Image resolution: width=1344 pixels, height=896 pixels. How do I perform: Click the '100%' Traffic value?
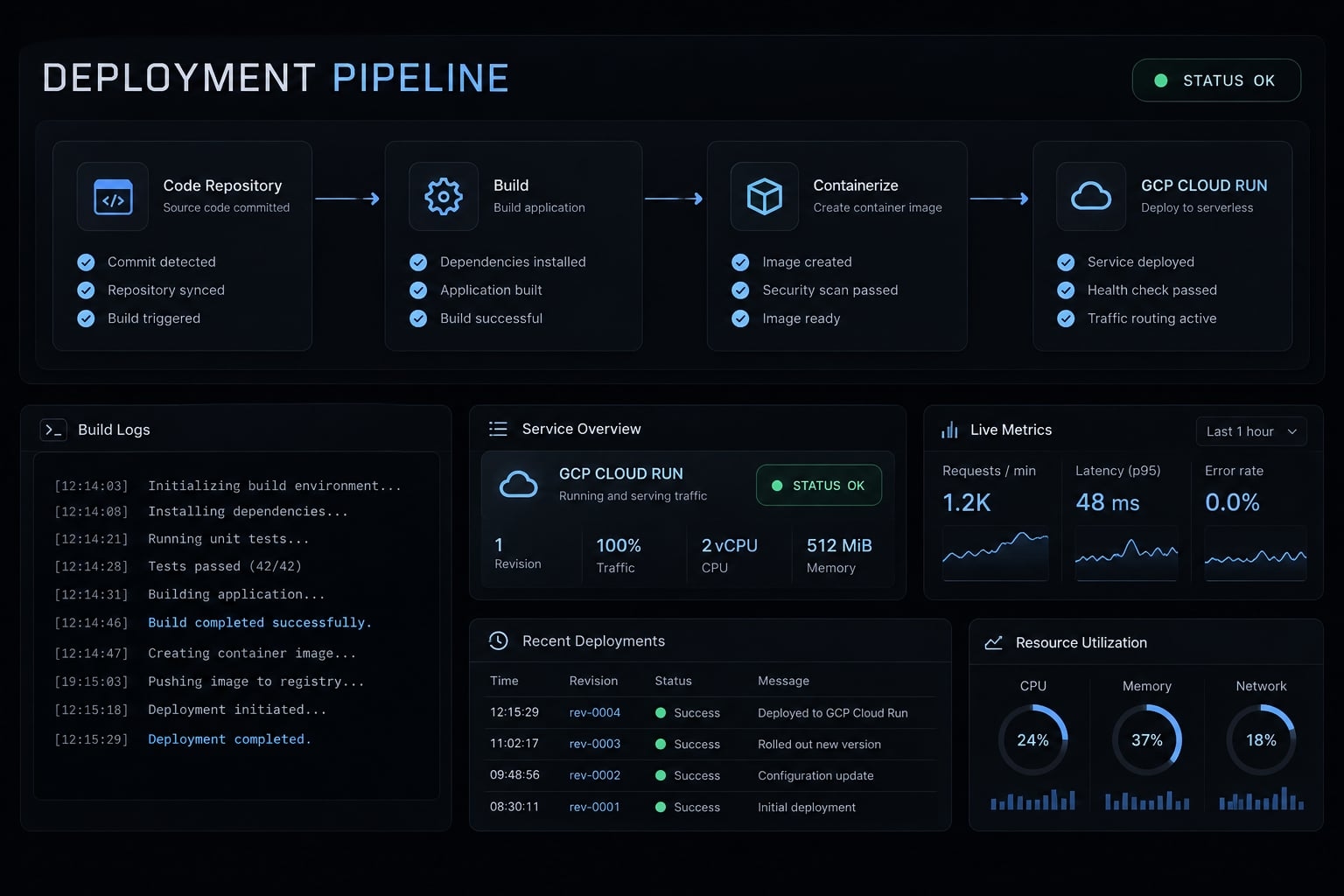619,545
